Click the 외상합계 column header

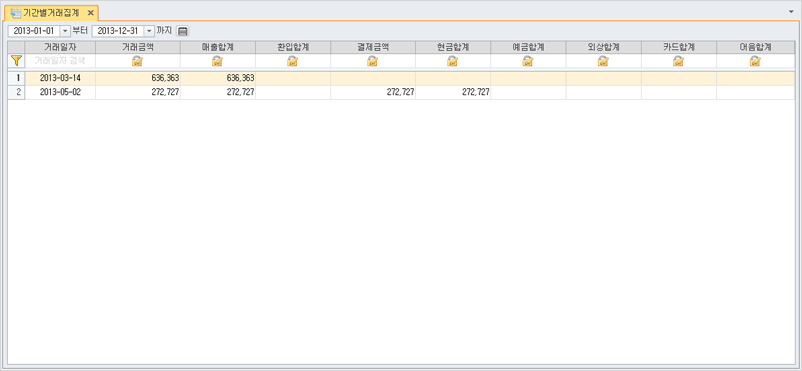pyautogui.click(x=604, y=48)
